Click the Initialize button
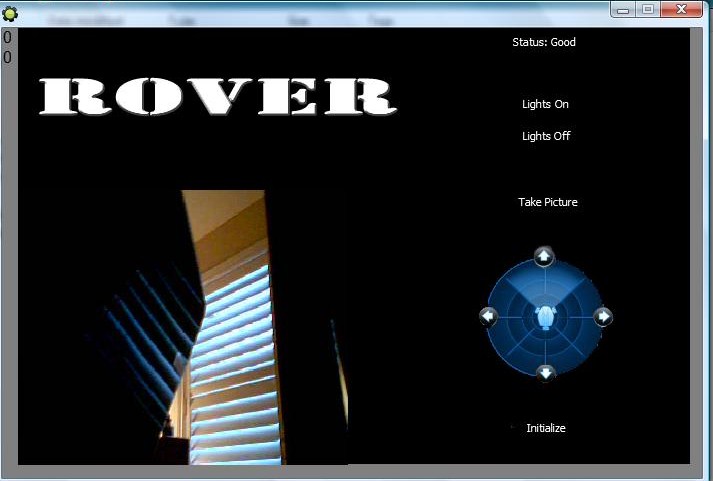This screenshot has height=481, width=713. (546, 428)
